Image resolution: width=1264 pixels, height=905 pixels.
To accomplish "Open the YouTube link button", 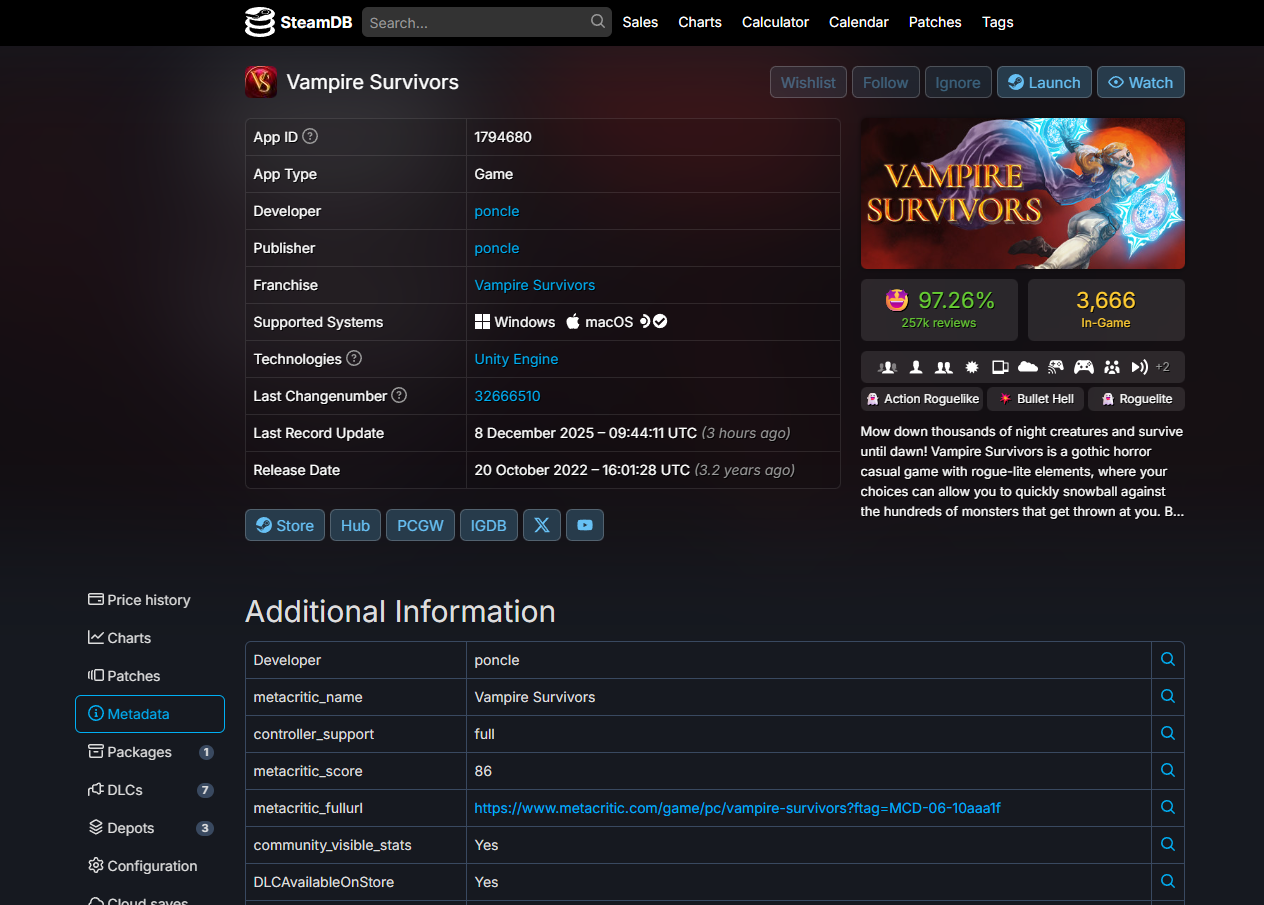I will [585, 525].
